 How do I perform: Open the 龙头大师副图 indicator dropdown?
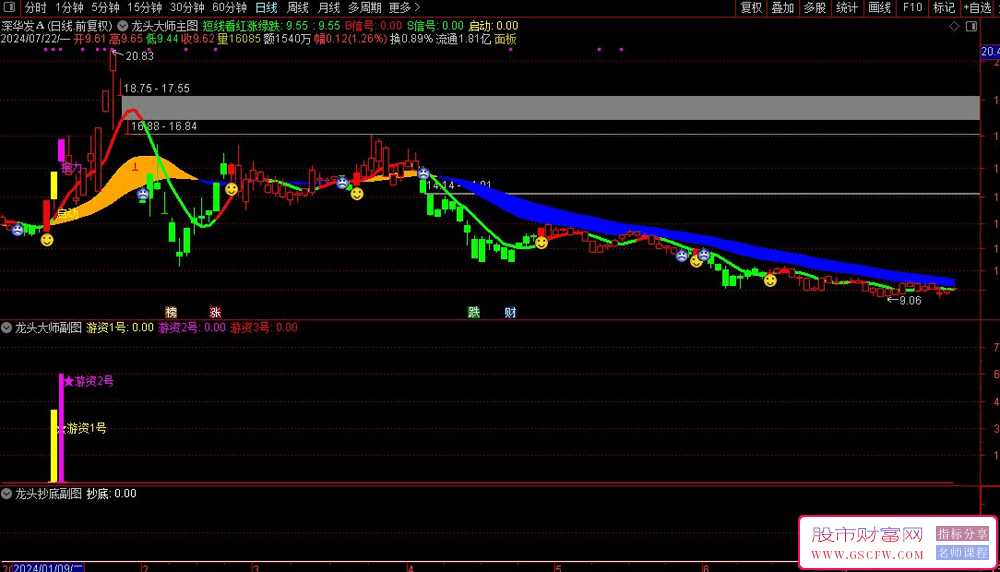6,328
